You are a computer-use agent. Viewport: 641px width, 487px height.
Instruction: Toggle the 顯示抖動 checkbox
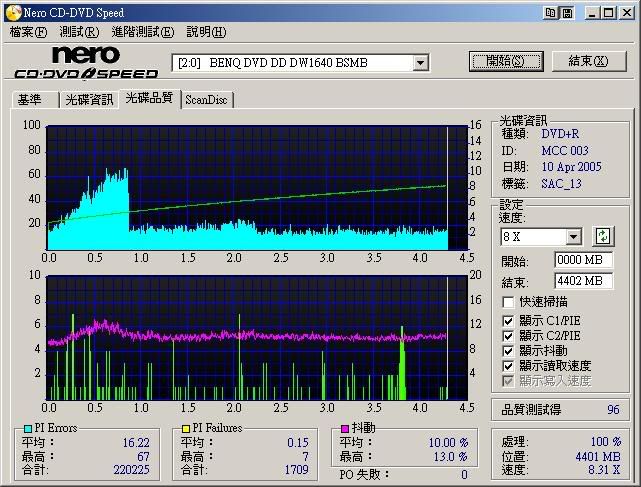pyautogui.click(x=508, y=351)
